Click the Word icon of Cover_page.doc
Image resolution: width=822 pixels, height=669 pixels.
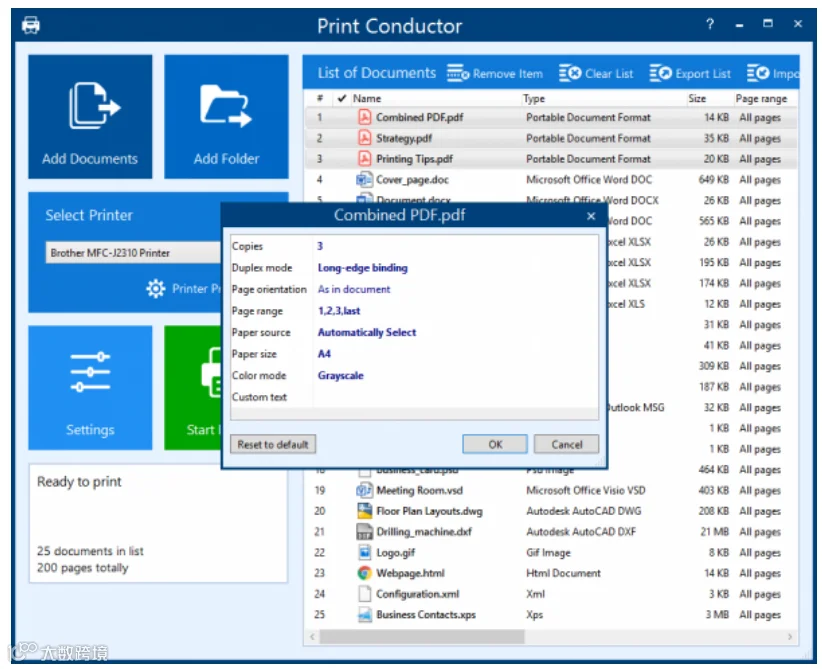click(364, 179)
